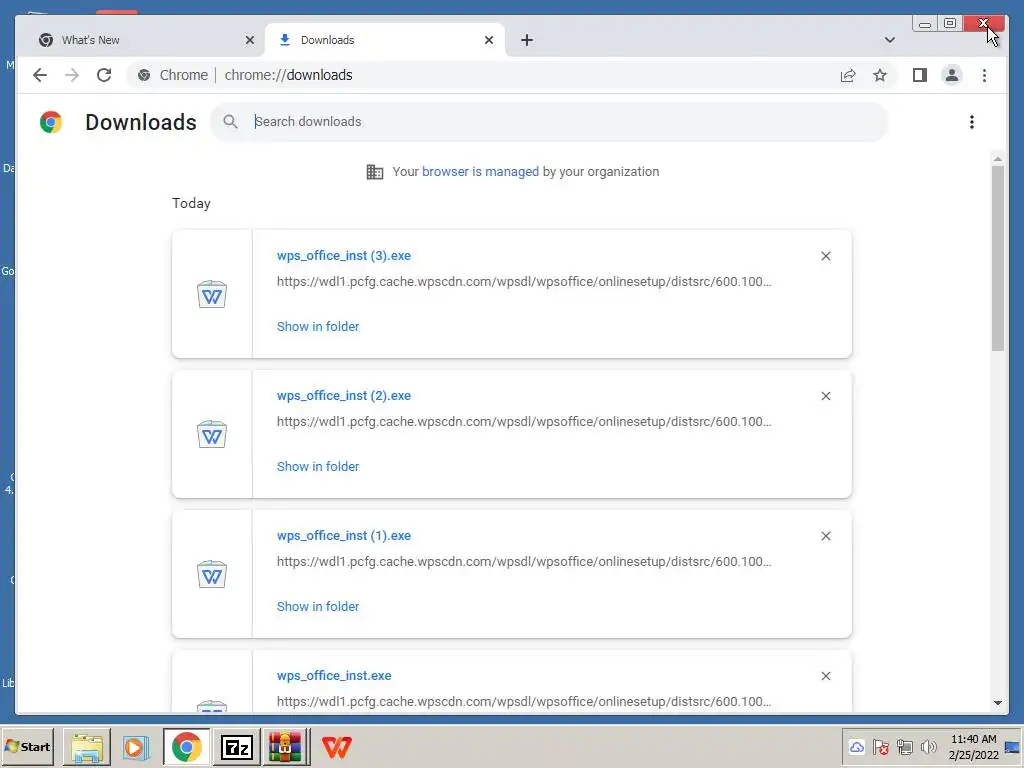Open wps_office_inst (3).exe file link
The width and height of the screenshot is (1024, 768).
[344, 255]
